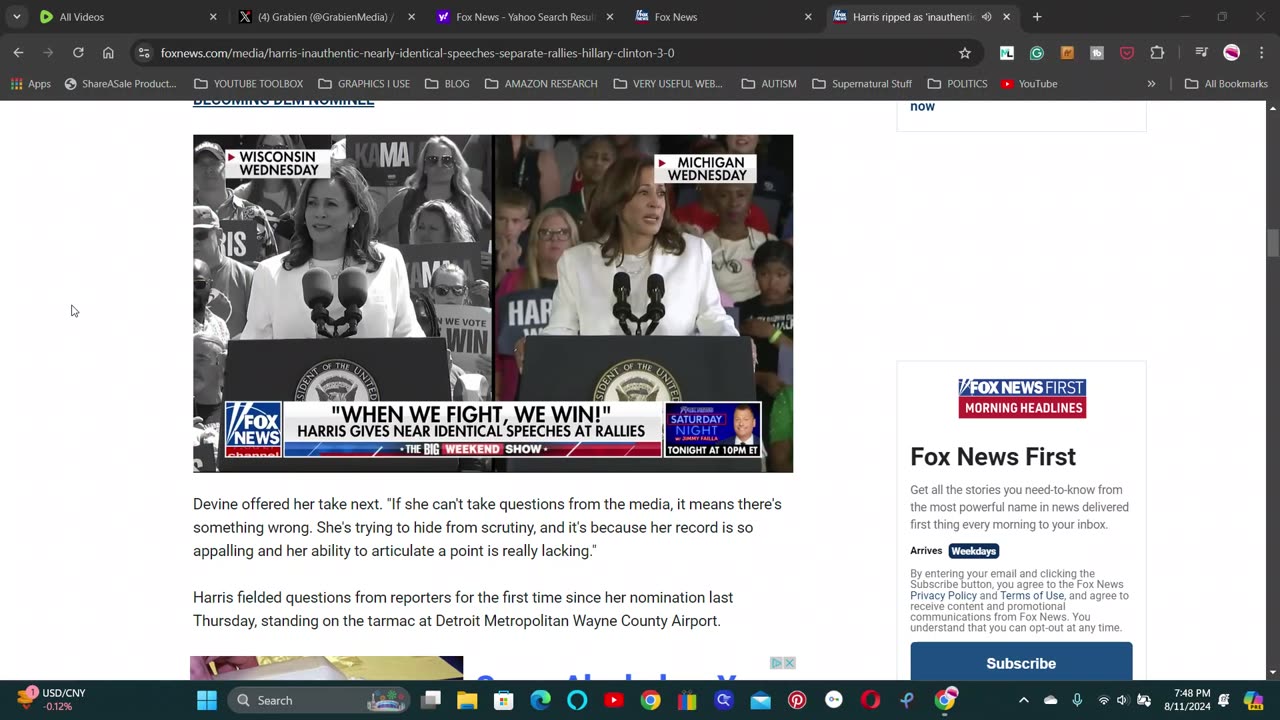
Task: Open the Harris speeches video thumbnail
Action: (x=493, y=303)
